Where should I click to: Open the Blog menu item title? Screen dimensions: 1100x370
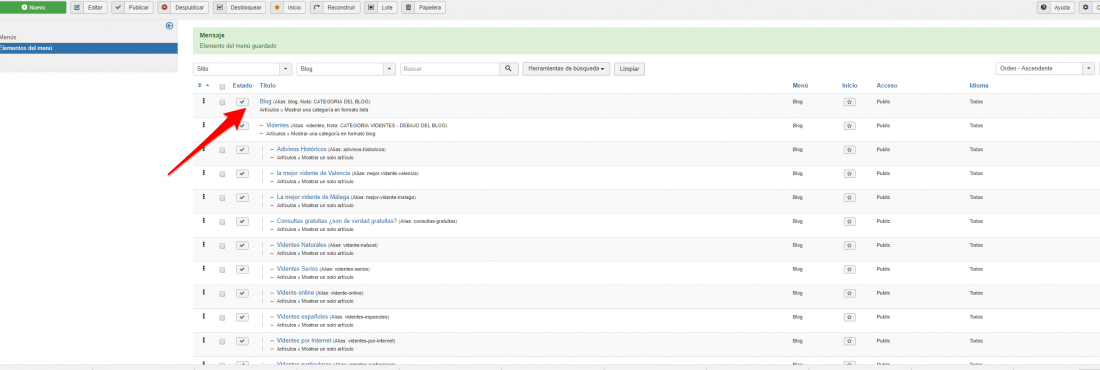pyautogui.click(x=265, y=101)
